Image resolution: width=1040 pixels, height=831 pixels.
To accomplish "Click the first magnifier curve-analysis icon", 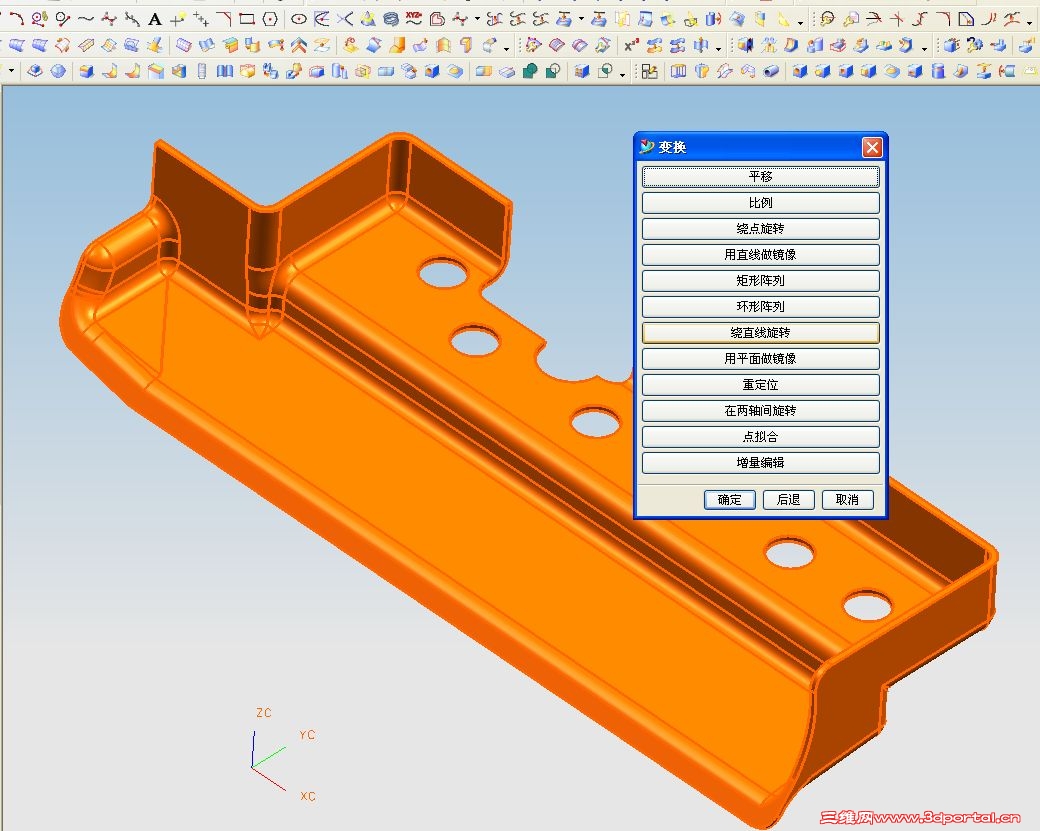I will (x=826, y=19).
